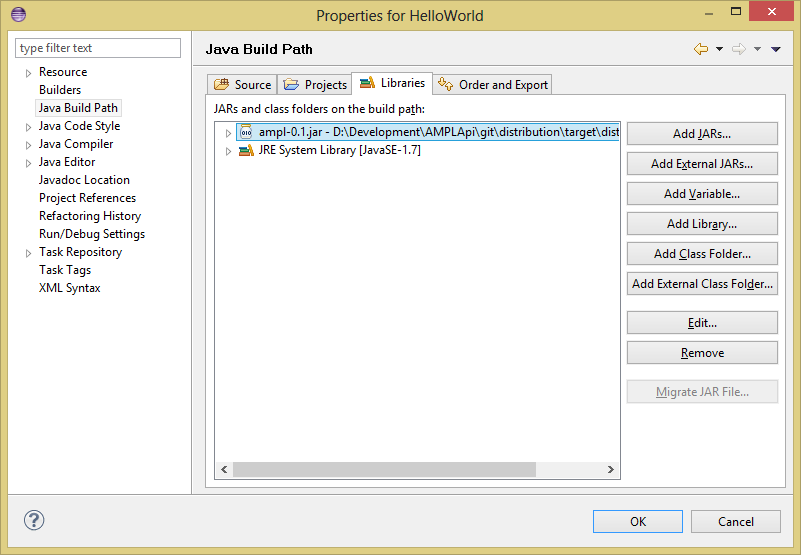Image resolution: width=801 pixels, height=555 pixels.
Task: Open back history dropdown arrow
Action: (x=719, y=49)
